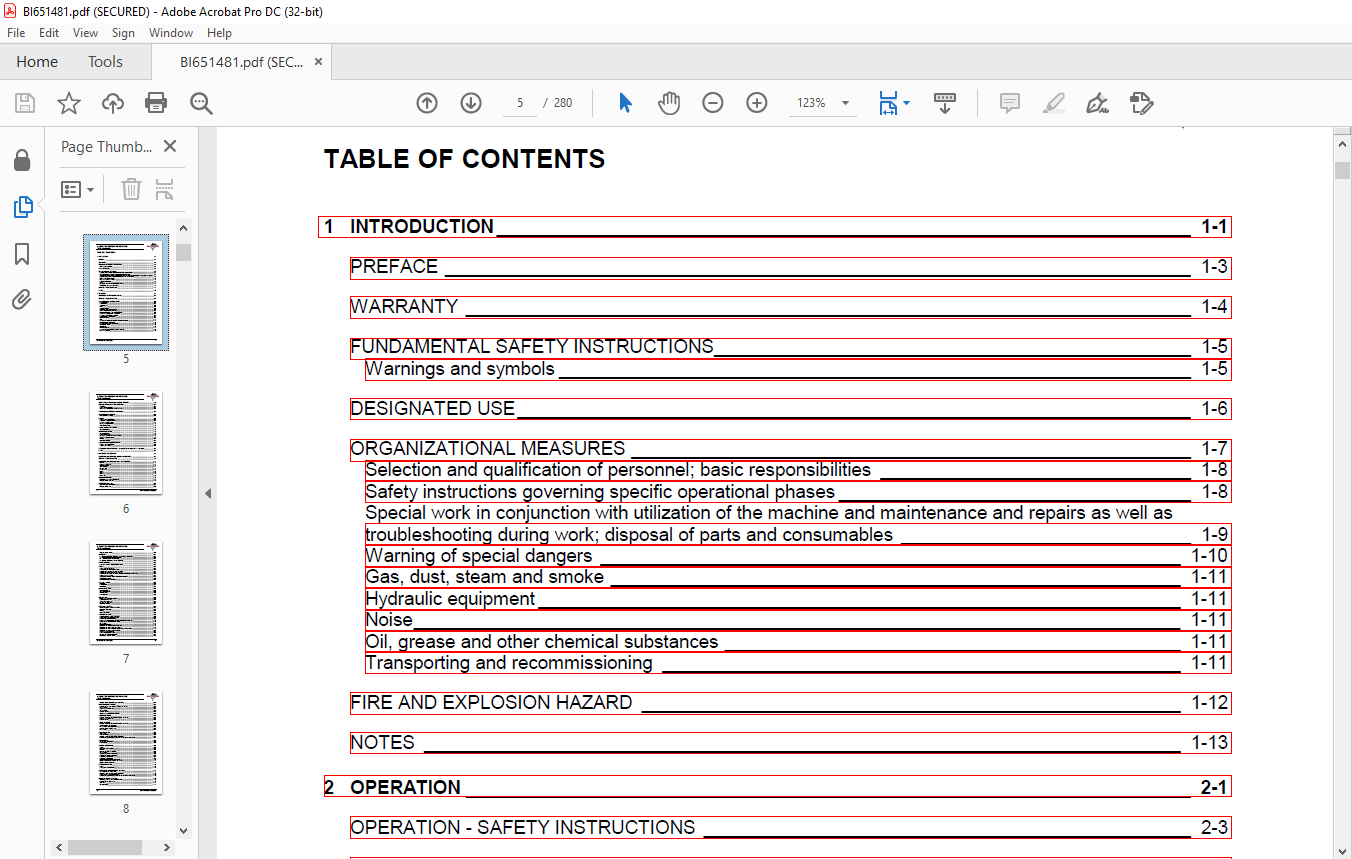1352x859 pixels.
Task: Open FUNDAMENTAL SAFETY INSTRUCTIONS link
Action: pos(790,348)
